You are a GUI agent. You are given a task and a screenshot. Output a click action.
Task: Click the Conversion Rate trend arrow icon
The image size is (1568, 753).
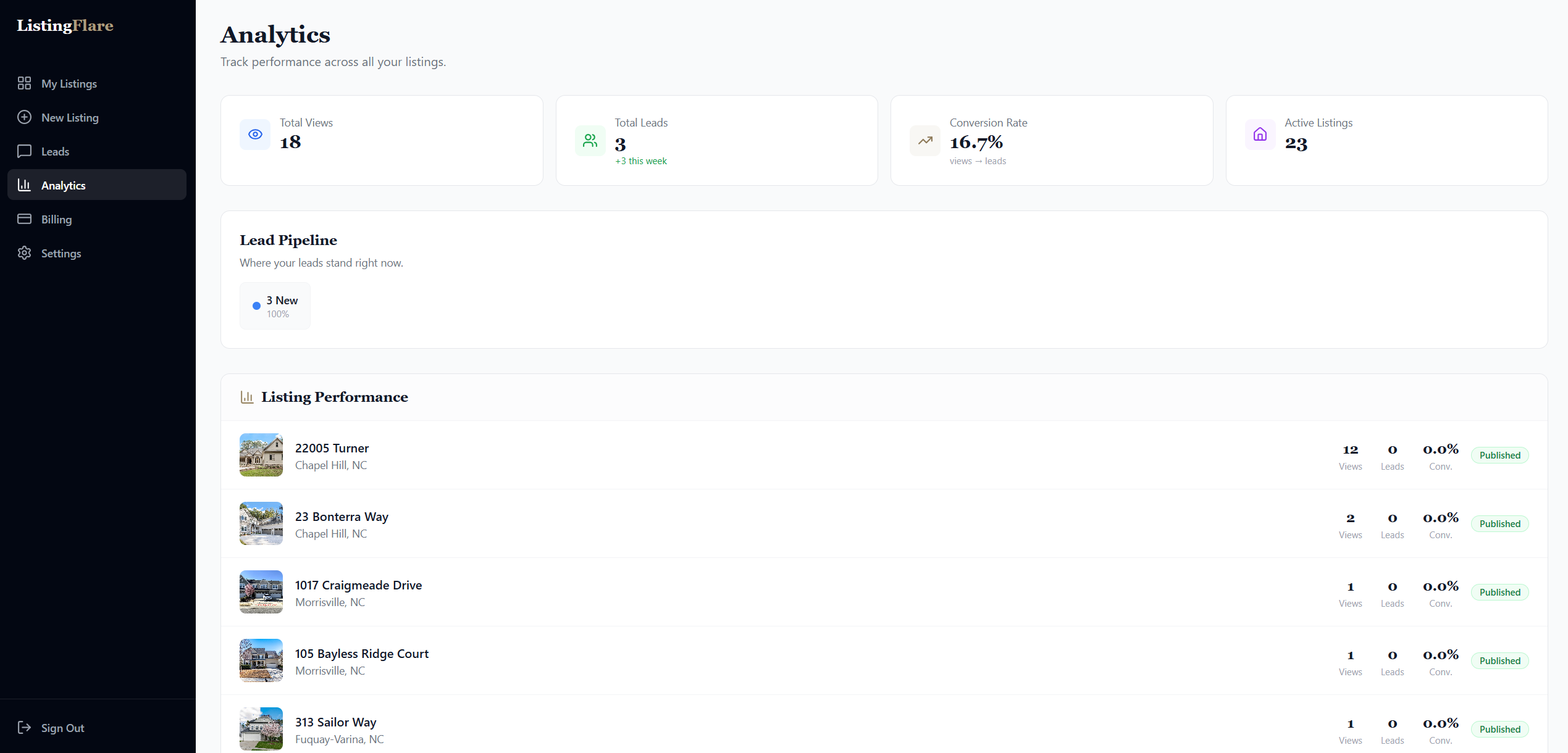pyautogui.click(x=924, y=140)
